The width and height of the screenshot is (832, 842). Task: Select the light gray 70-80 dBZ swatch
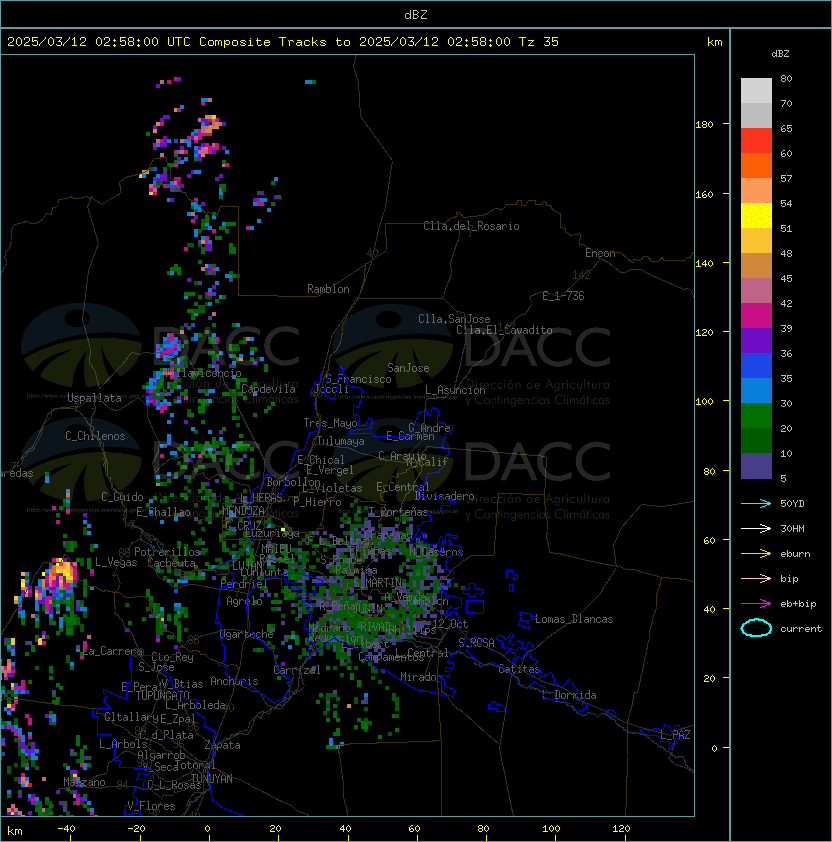(756, 90)
